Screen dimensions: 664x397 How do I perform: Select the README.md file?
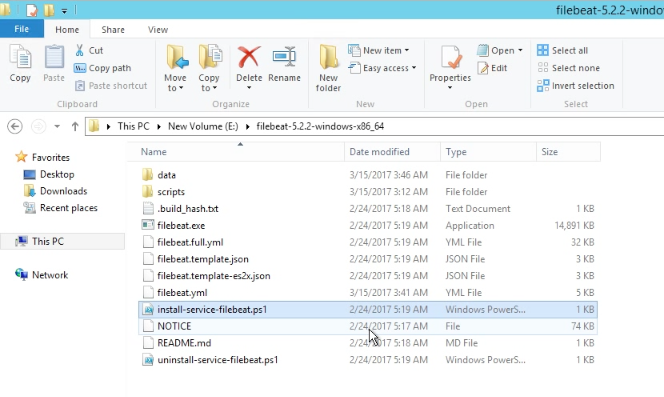pyautogui.click(x=368, y=343)
